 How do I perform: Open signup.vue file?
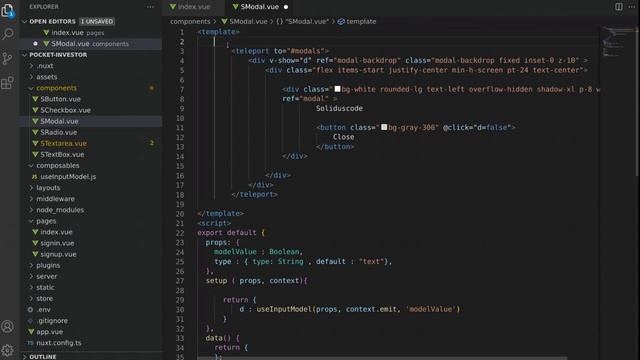click(58, 254)
